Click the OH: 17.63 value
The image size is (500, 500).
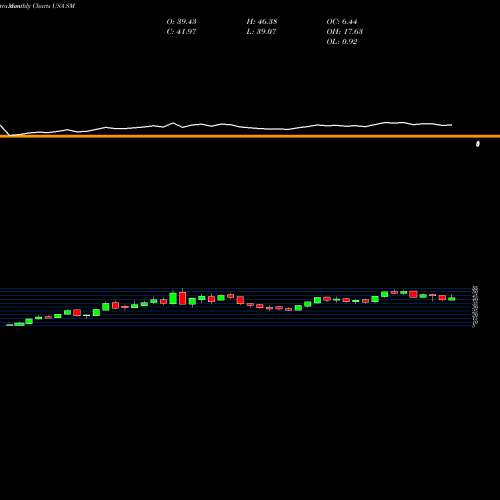pyautogui.click(x=345, y=32)
